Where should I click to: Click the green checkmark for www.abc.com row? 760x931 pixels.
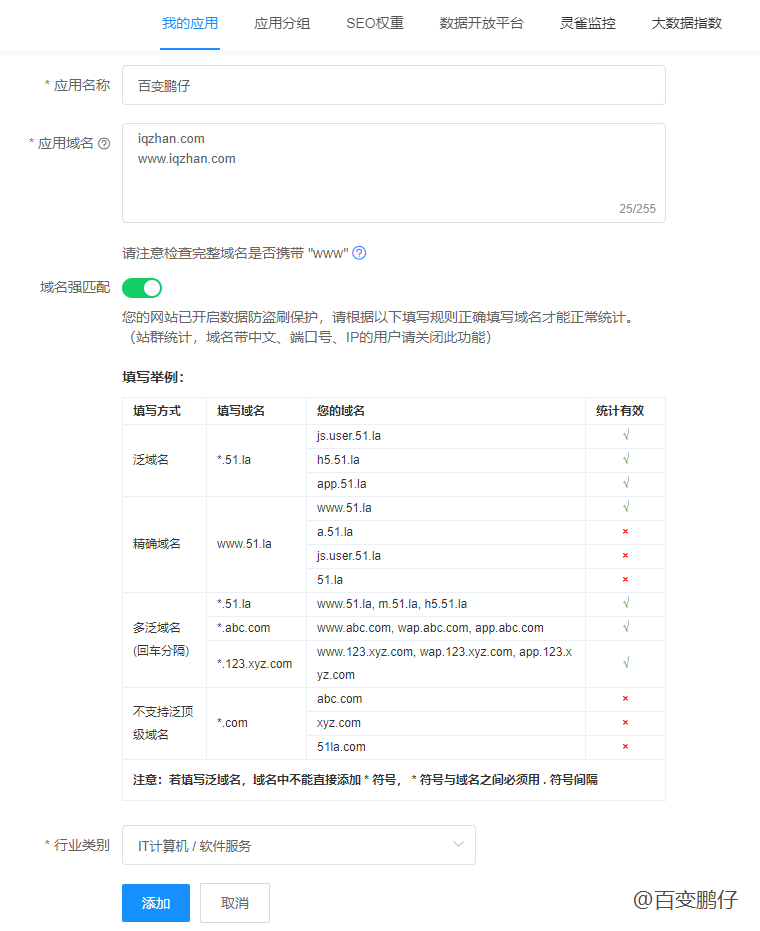(x=625, y=628)
